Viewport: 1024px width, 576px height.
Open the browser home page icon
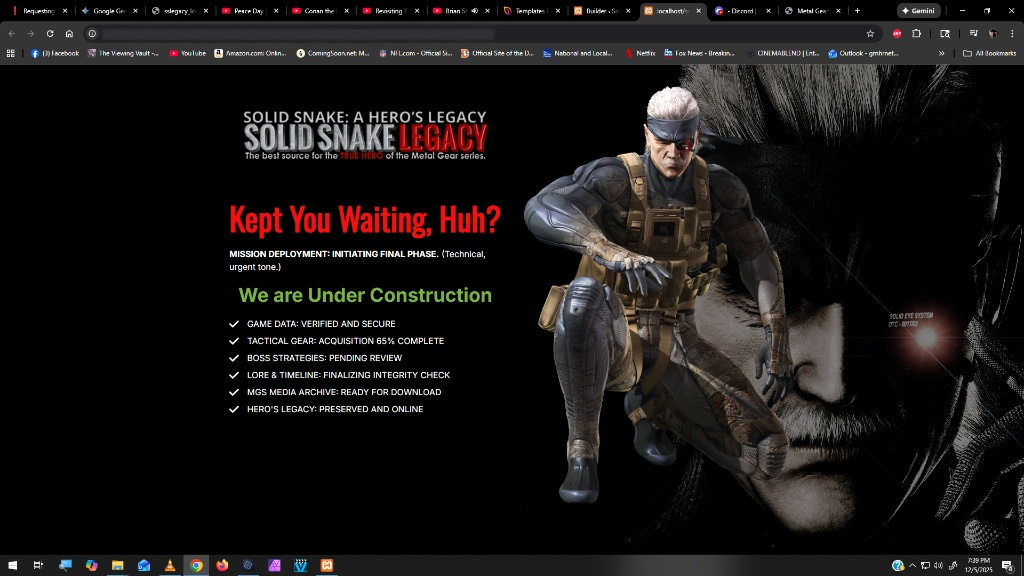coord(69,33)
